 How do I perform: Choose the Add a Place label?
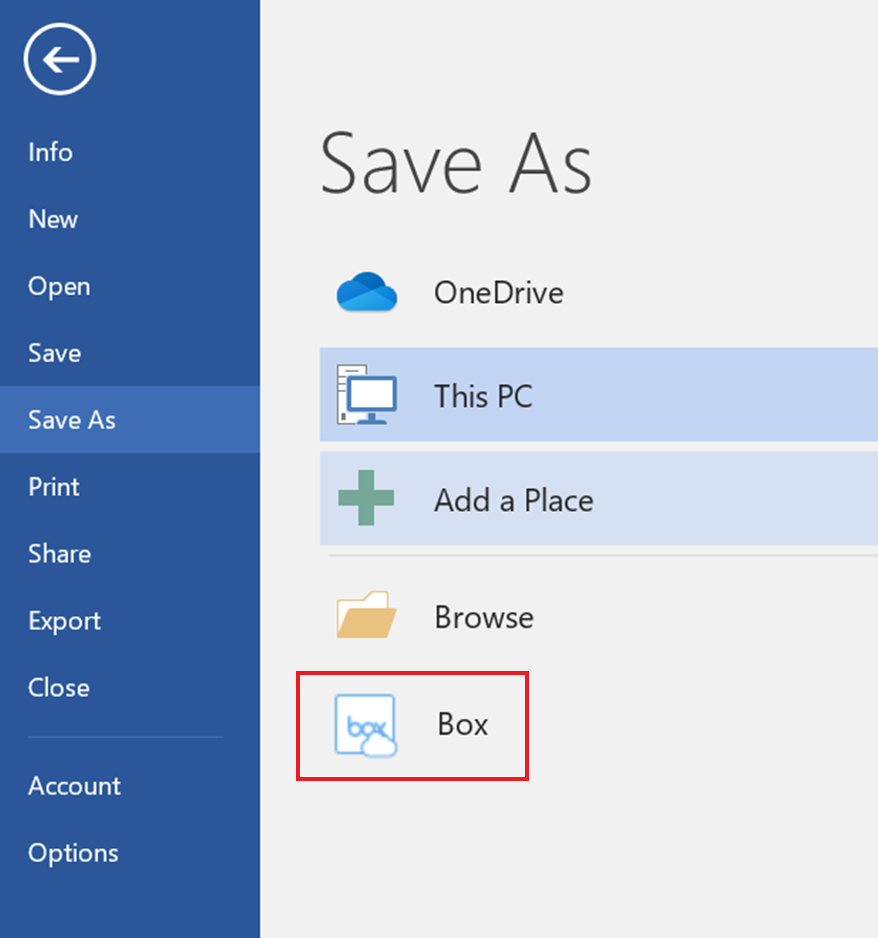tap(514, 500)
